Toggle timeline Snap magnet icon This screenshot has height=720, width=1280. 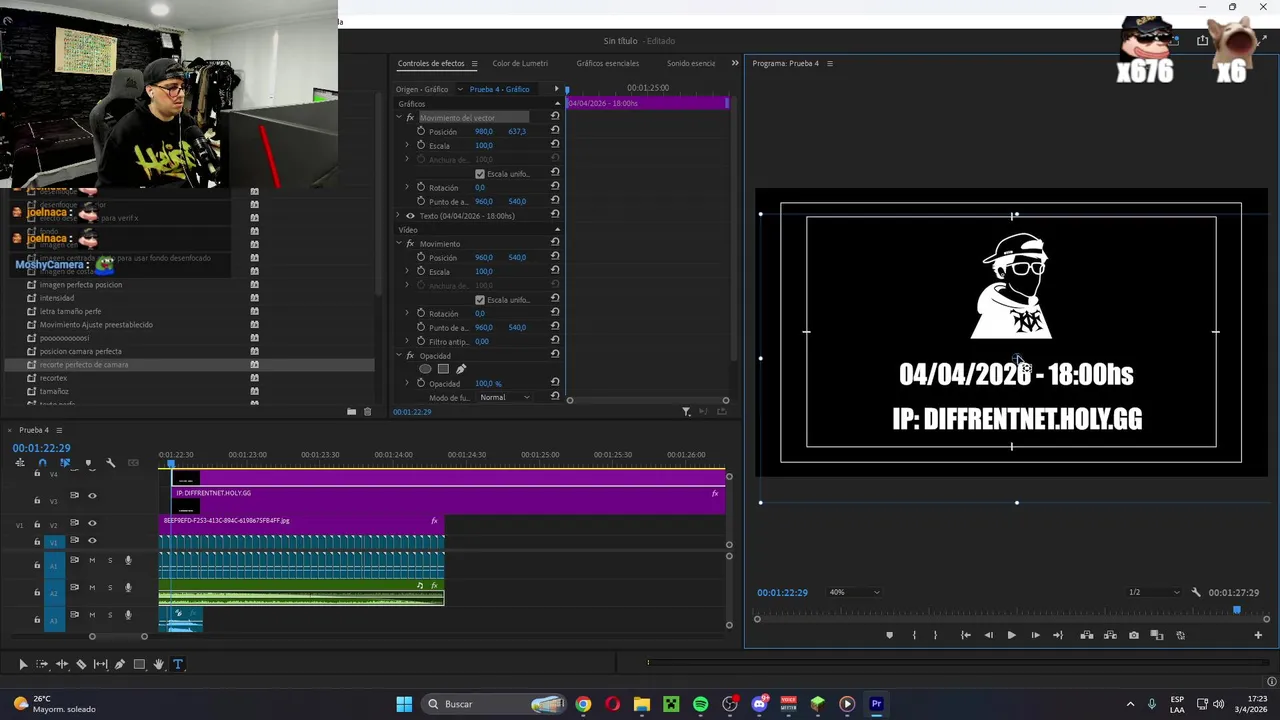pyautogui.click(x=42, y=463)
